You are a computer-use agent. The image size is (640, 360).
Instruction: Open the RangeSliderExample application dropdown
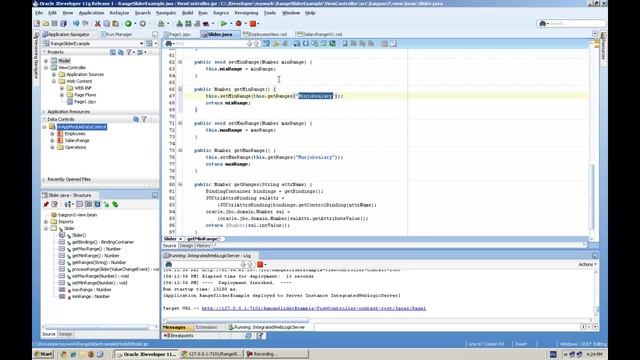[x=141, y=44]
